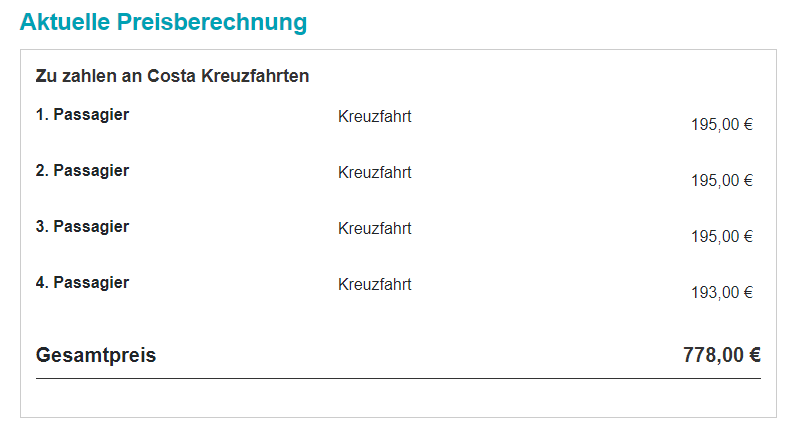Click the 'Zu zahlen an' text

pyautogui.click(x=89, y=76)
